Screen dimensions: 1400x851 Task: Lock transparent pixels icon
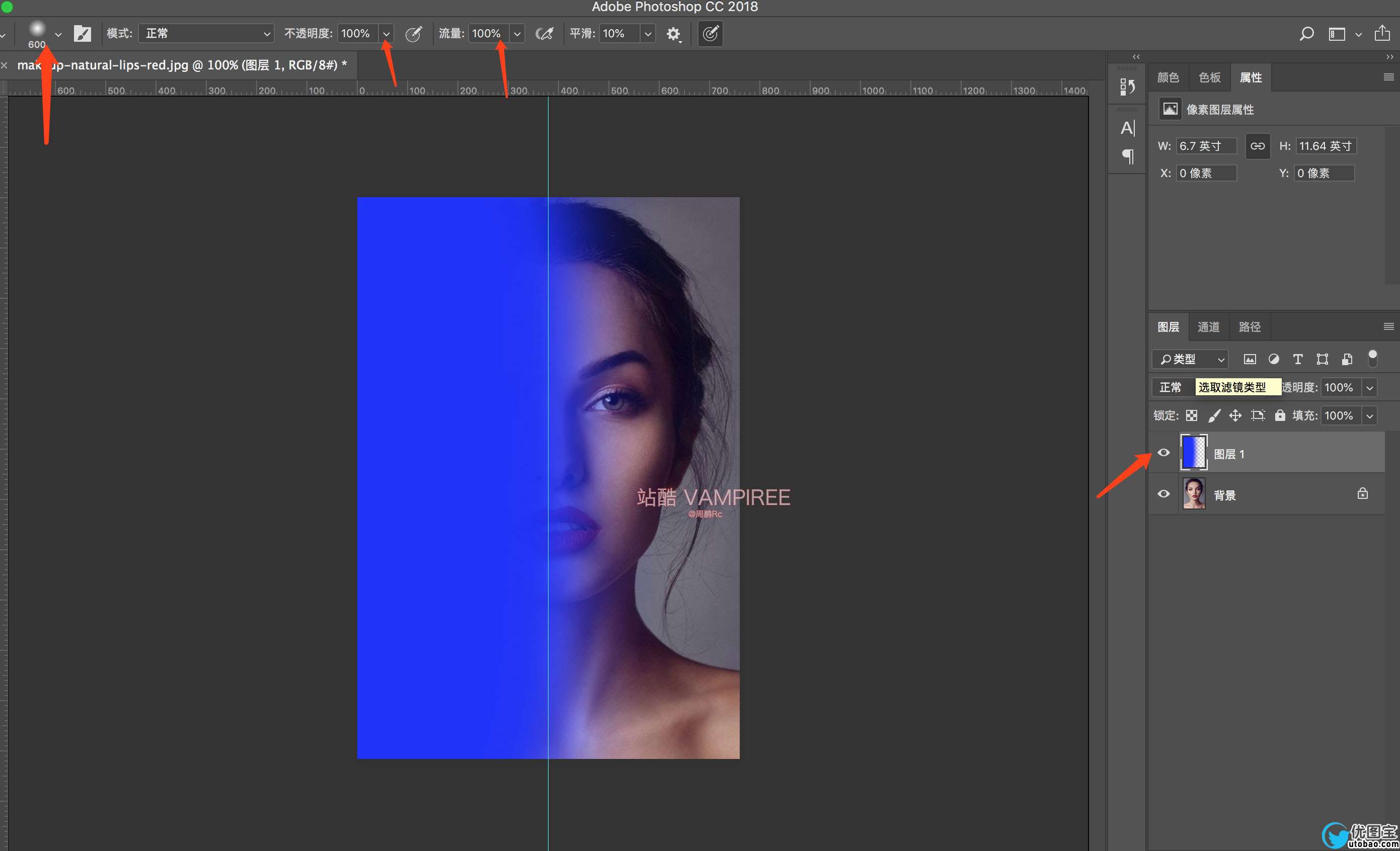tap(1192, 415)
